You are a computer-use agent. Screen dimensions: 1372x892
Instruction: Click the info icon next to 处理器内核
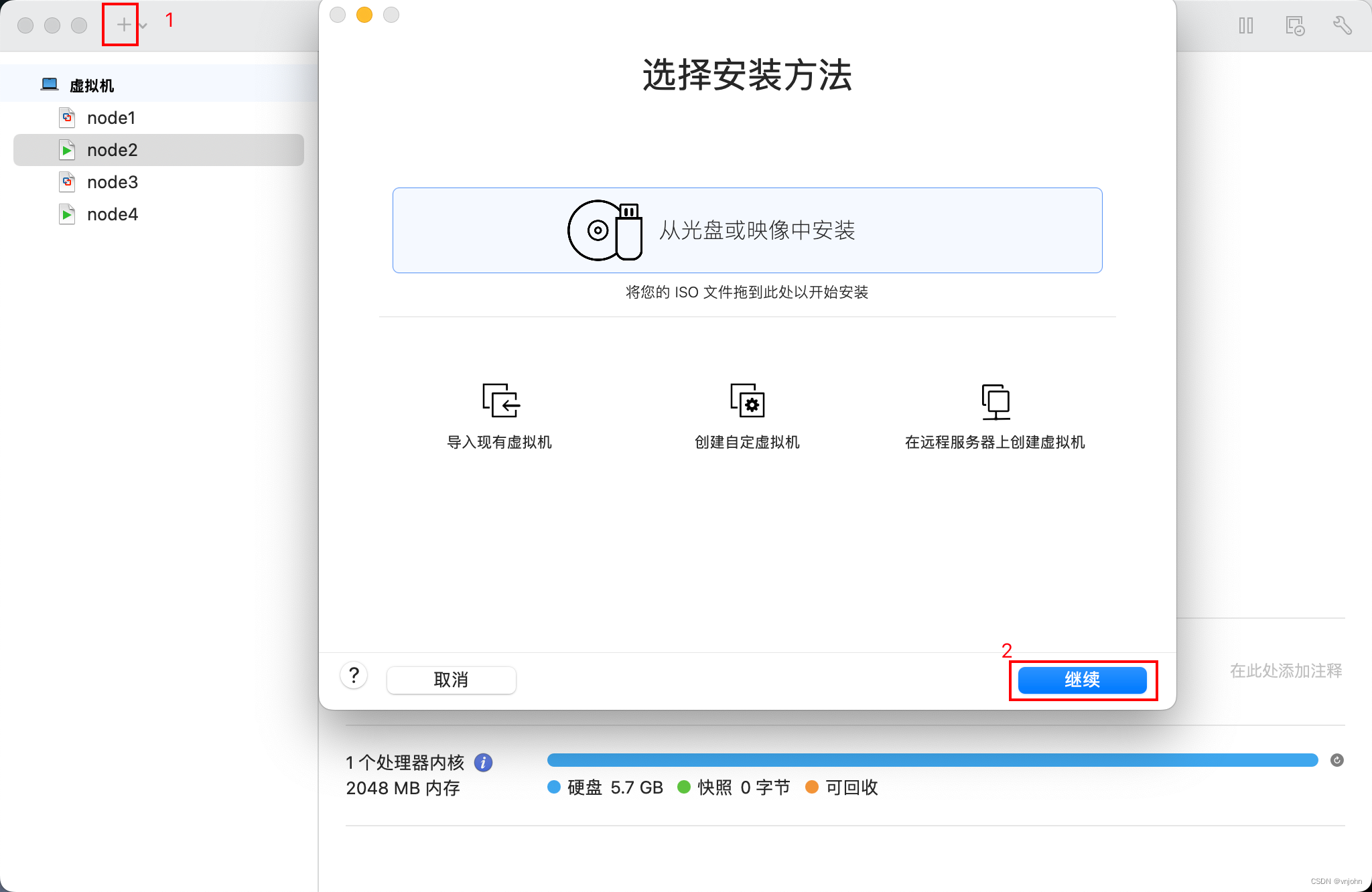(483, 762)
